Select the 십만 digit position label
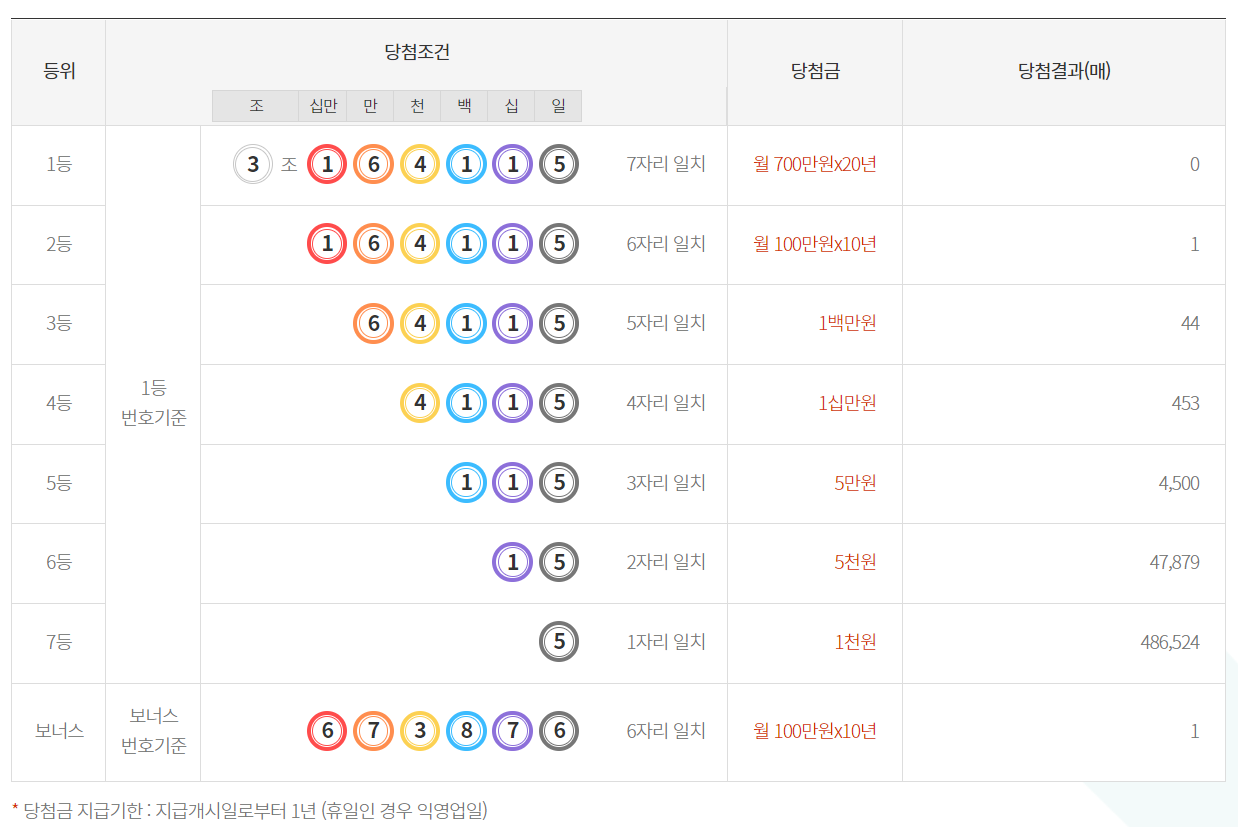This screenshot has height=827, width=1238. pyautogui.click(x=323, y=106)
